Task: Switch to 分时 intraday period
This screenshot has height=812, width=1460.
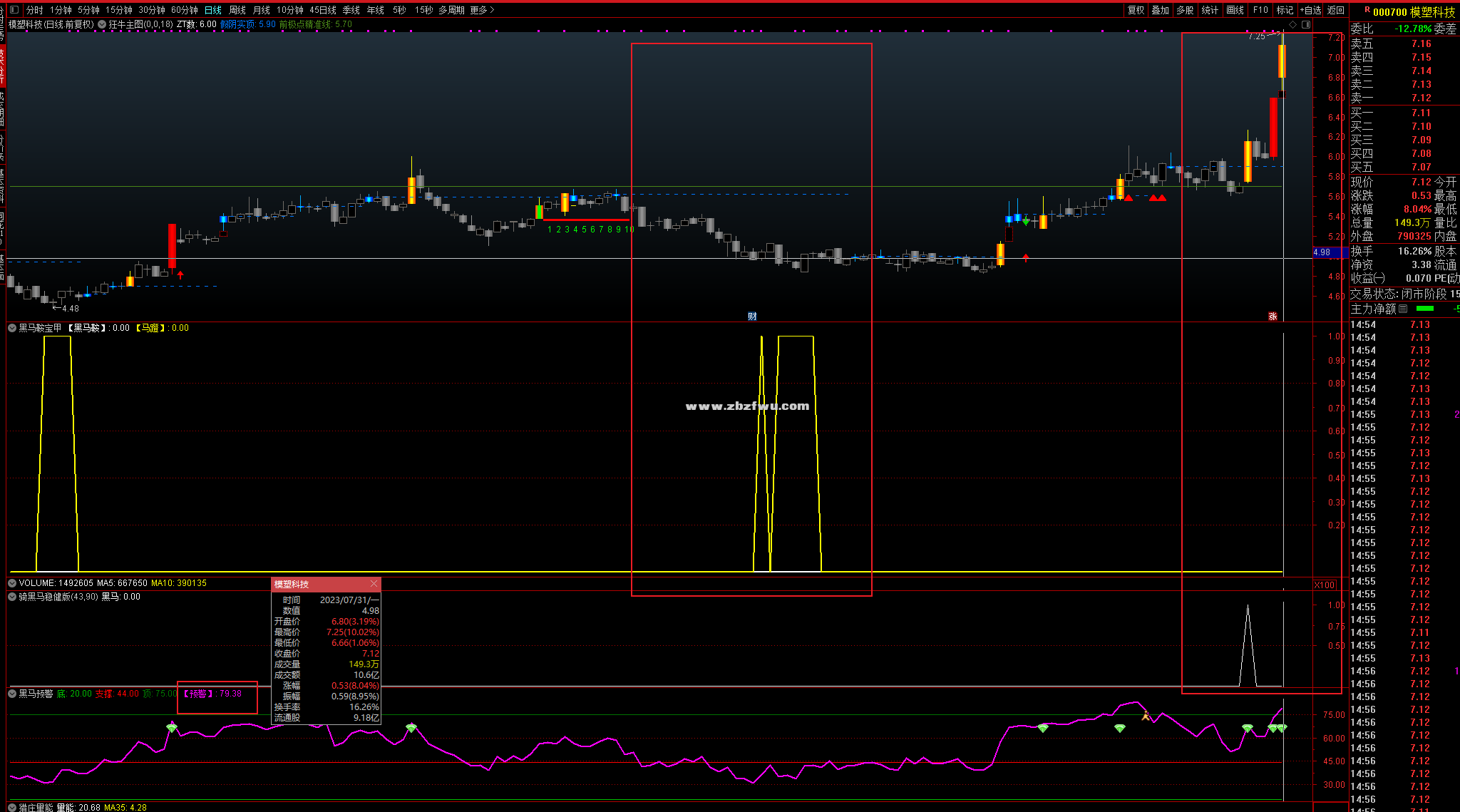Action: (x=34, y=10)
